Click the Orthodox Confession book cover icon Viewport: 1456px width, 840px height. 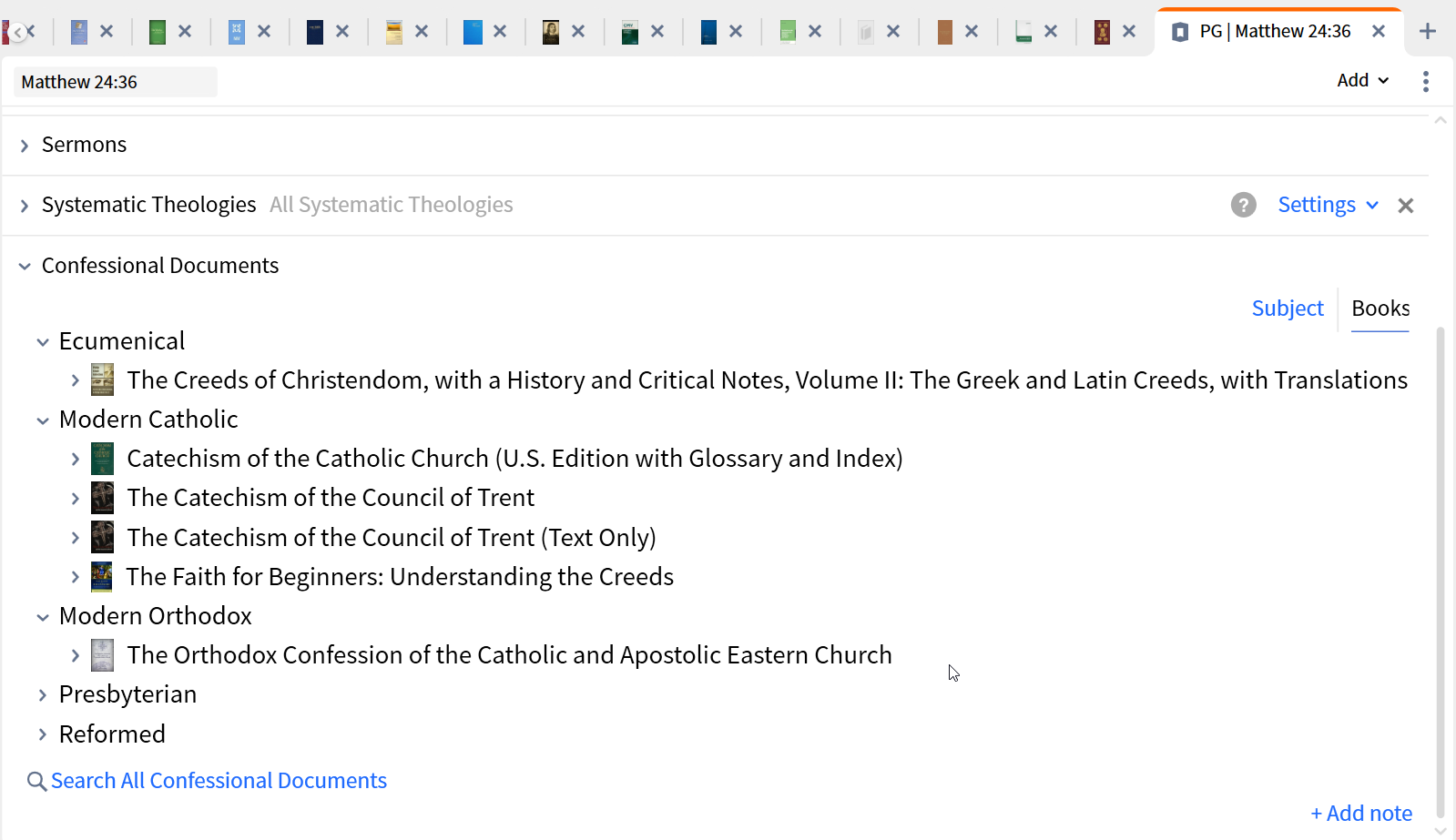(x=103, y=655)
